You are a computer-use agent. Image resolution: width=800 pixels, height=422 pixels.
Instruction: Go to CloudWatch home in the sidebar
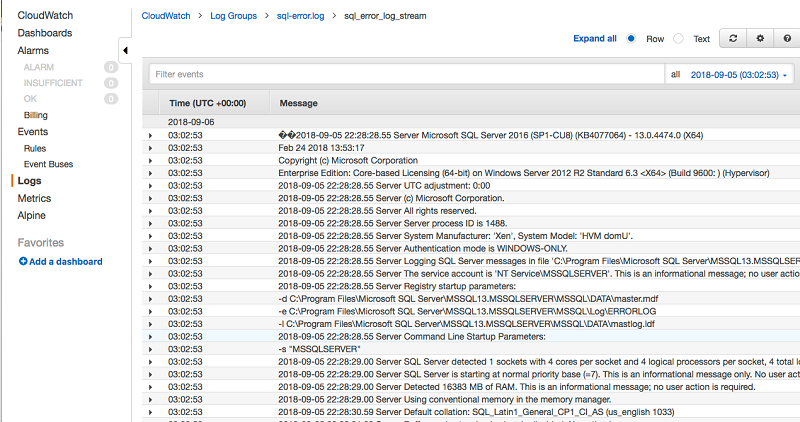pyautogui.click(x=45, y=15)
